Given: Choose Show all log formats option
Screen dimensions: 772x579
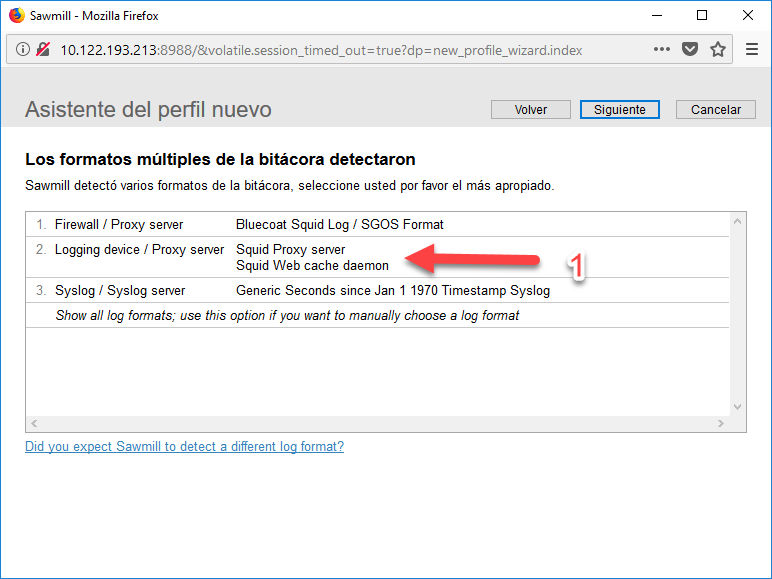Looking at the screenshot, I should [378, 315].
